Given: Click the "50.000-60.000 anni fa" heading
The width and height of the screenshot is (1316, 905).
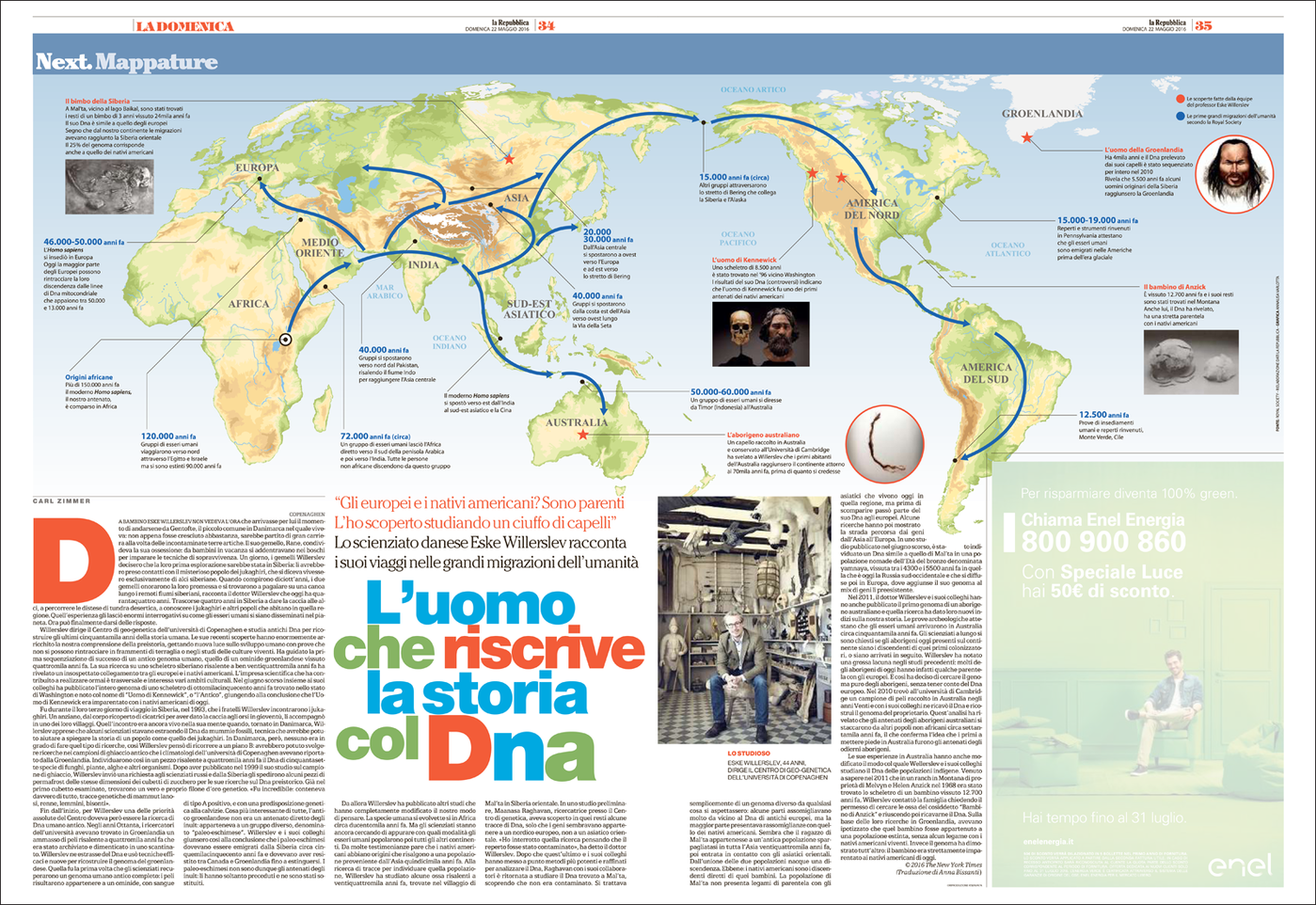Looking at the screenshot, I should pos(730,391).
